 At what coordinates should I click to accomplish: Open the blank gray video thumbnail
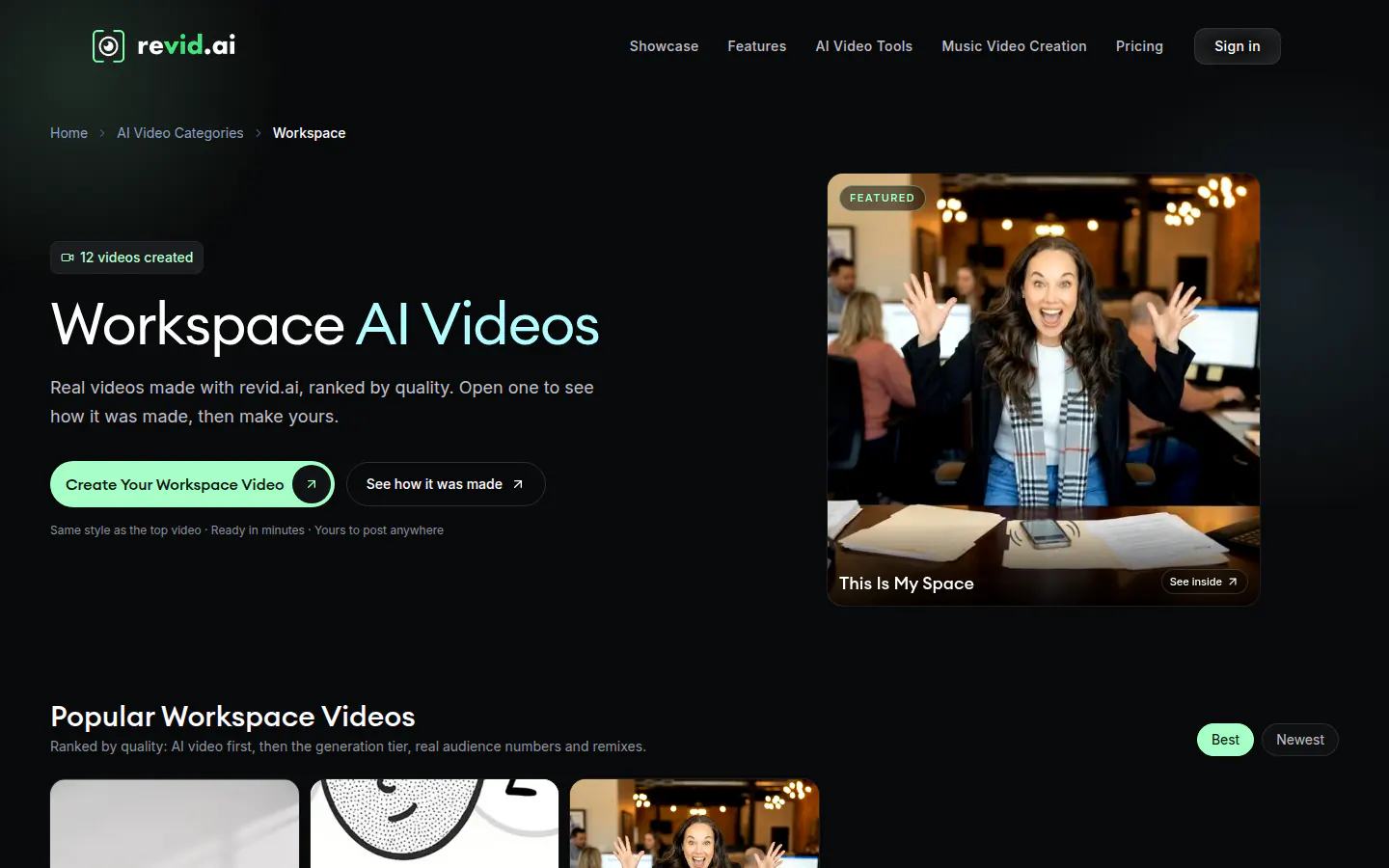[x=175, y=824]
